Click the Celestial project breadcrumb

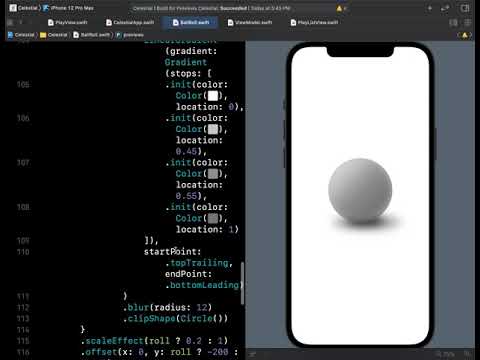click(x=21, y=35)
